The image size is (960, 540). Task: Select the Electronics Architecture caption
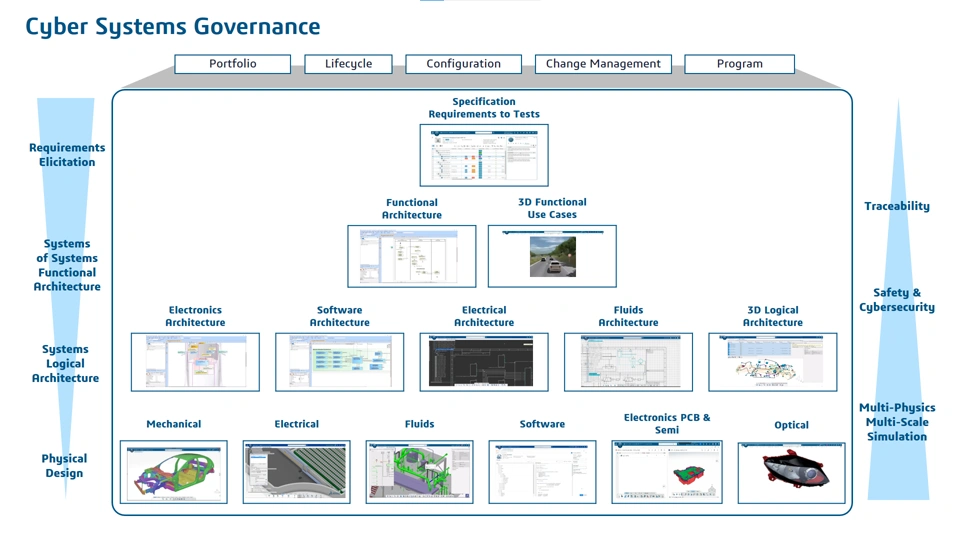click(195, 317)
